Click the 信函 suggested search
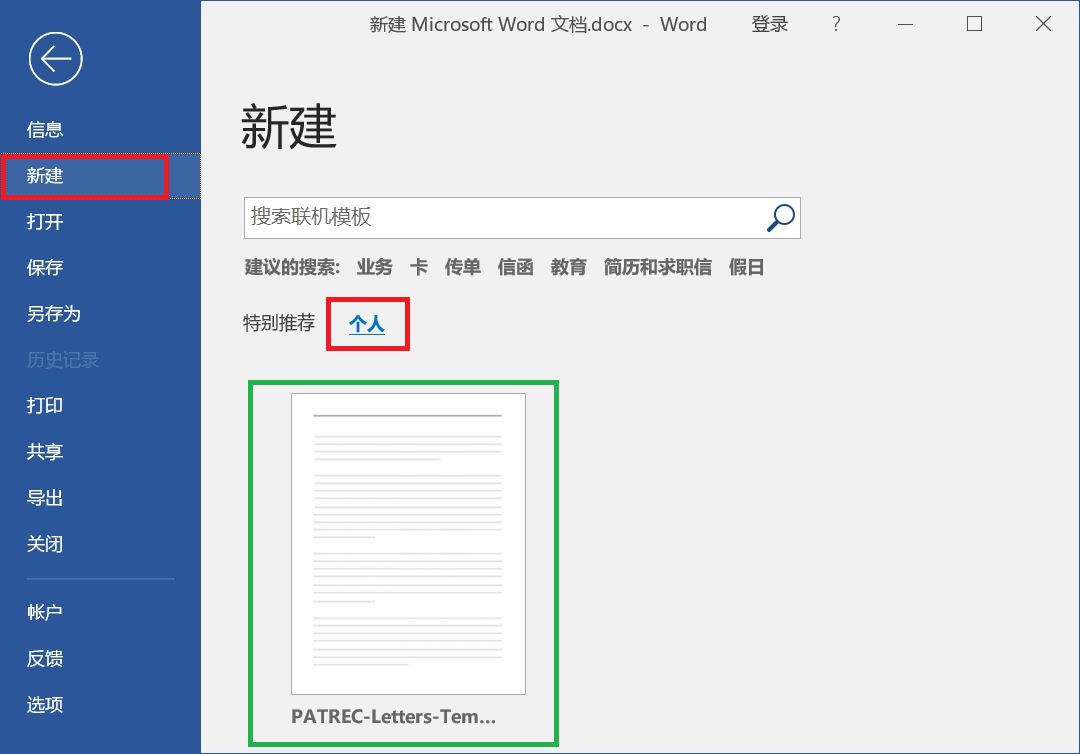This screenshot has width=1080, height=754. point(515,267)
